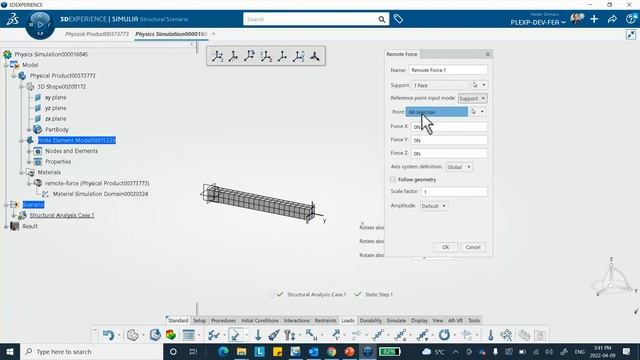Click the magnifier icon in search box

[381, 19]
